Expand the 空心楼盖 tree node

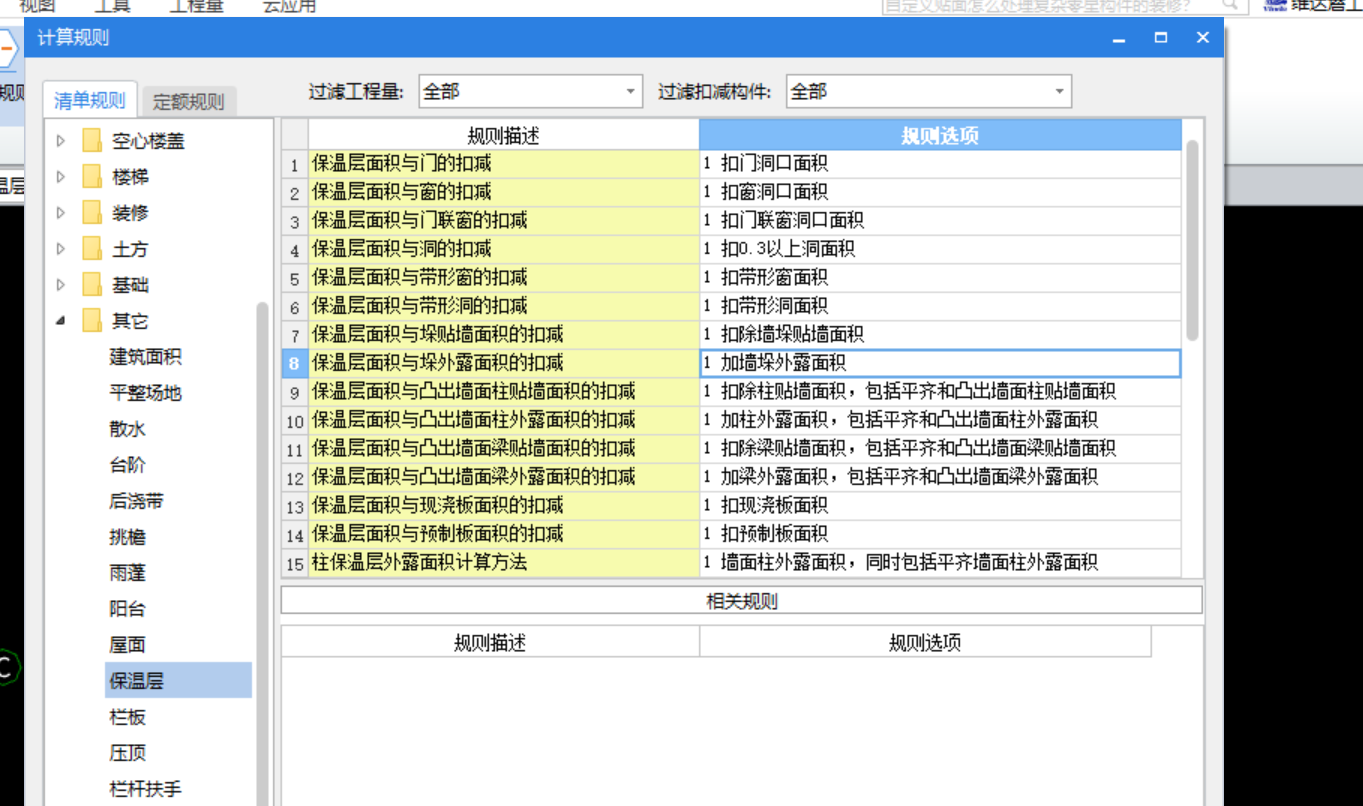(60, 141)
